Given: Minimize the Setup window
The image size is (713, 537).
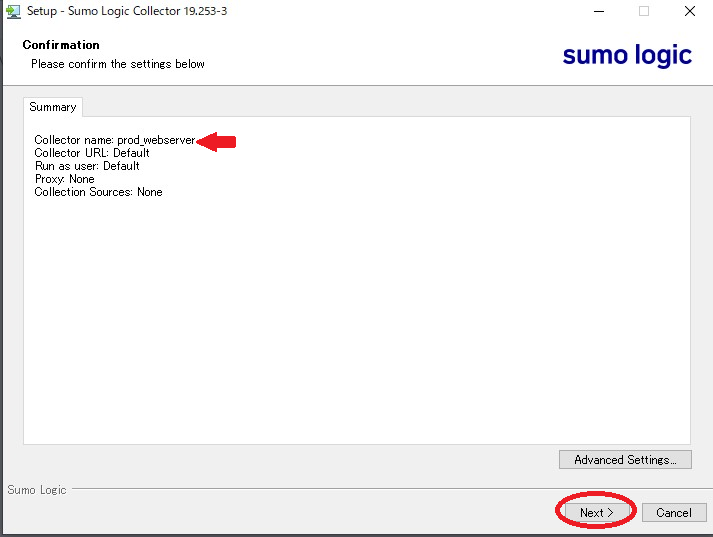Looking at the screenshot, I should 599,11.
